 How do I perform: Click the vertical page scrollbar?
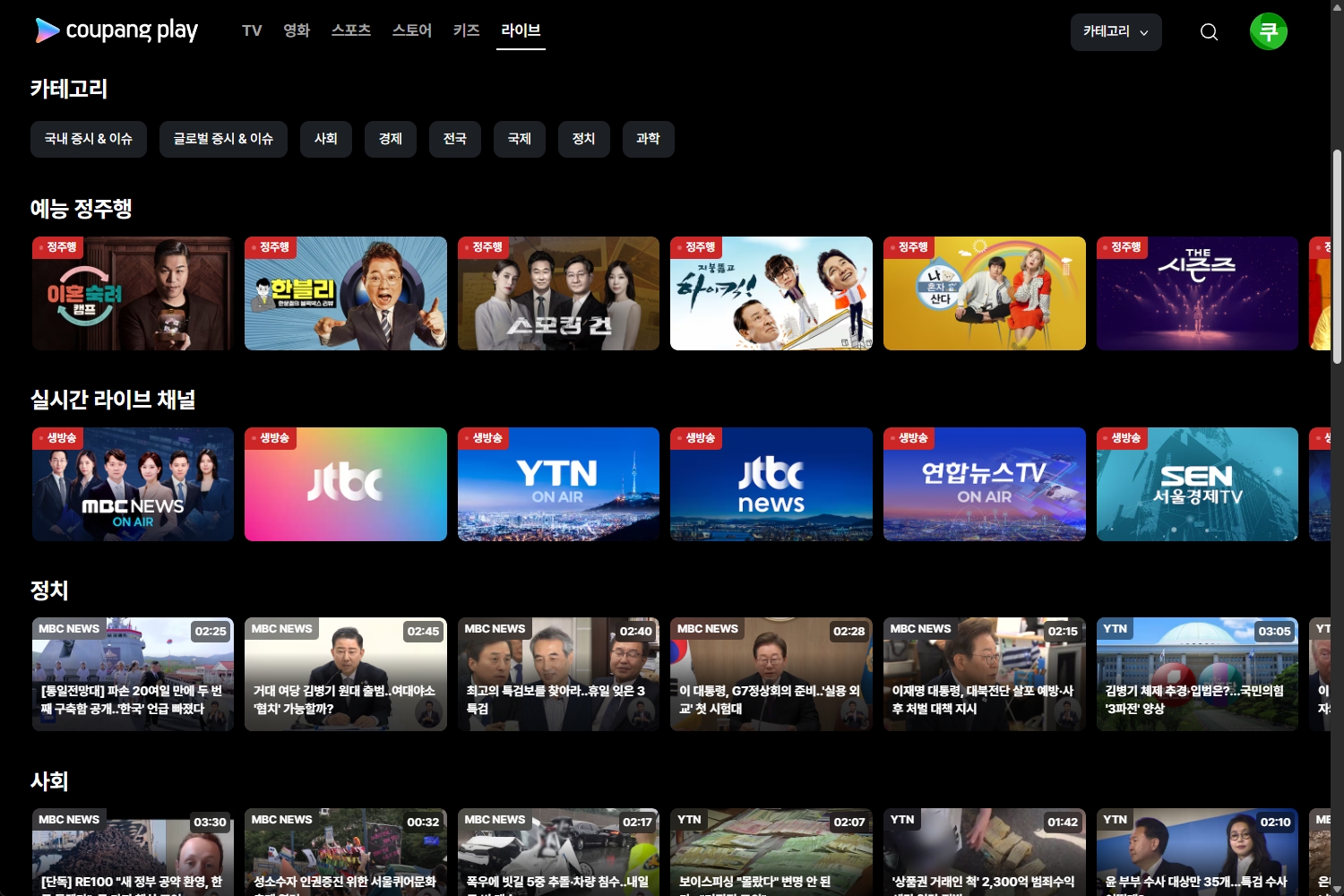[1337, 255]
